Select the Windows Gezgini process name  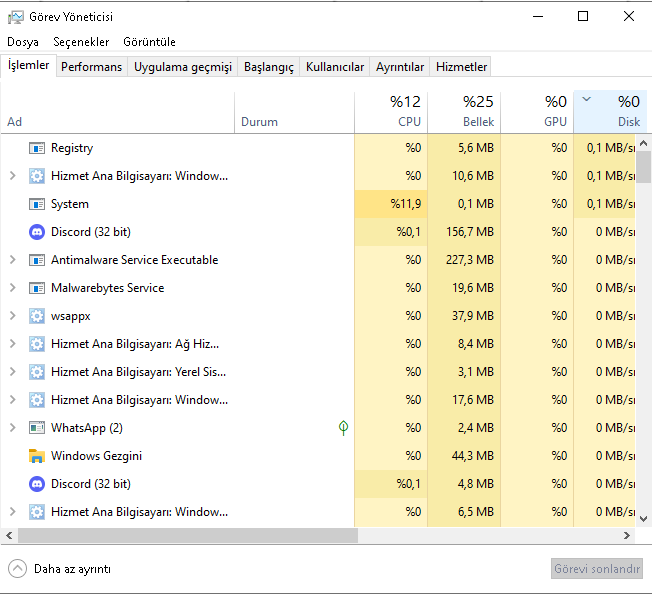click(x=96, y=456)
